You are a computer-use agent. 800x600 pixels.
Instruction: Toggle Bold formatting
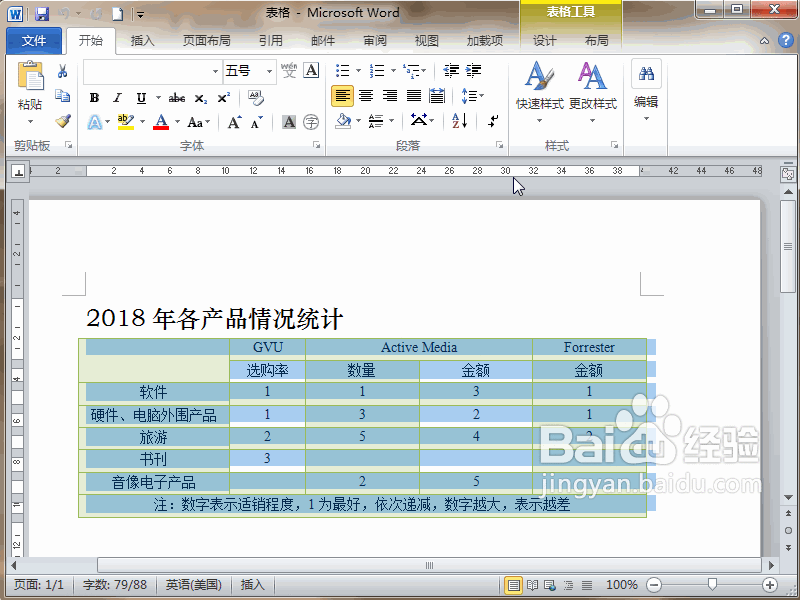pyautogui.click(x=94, y=97)
